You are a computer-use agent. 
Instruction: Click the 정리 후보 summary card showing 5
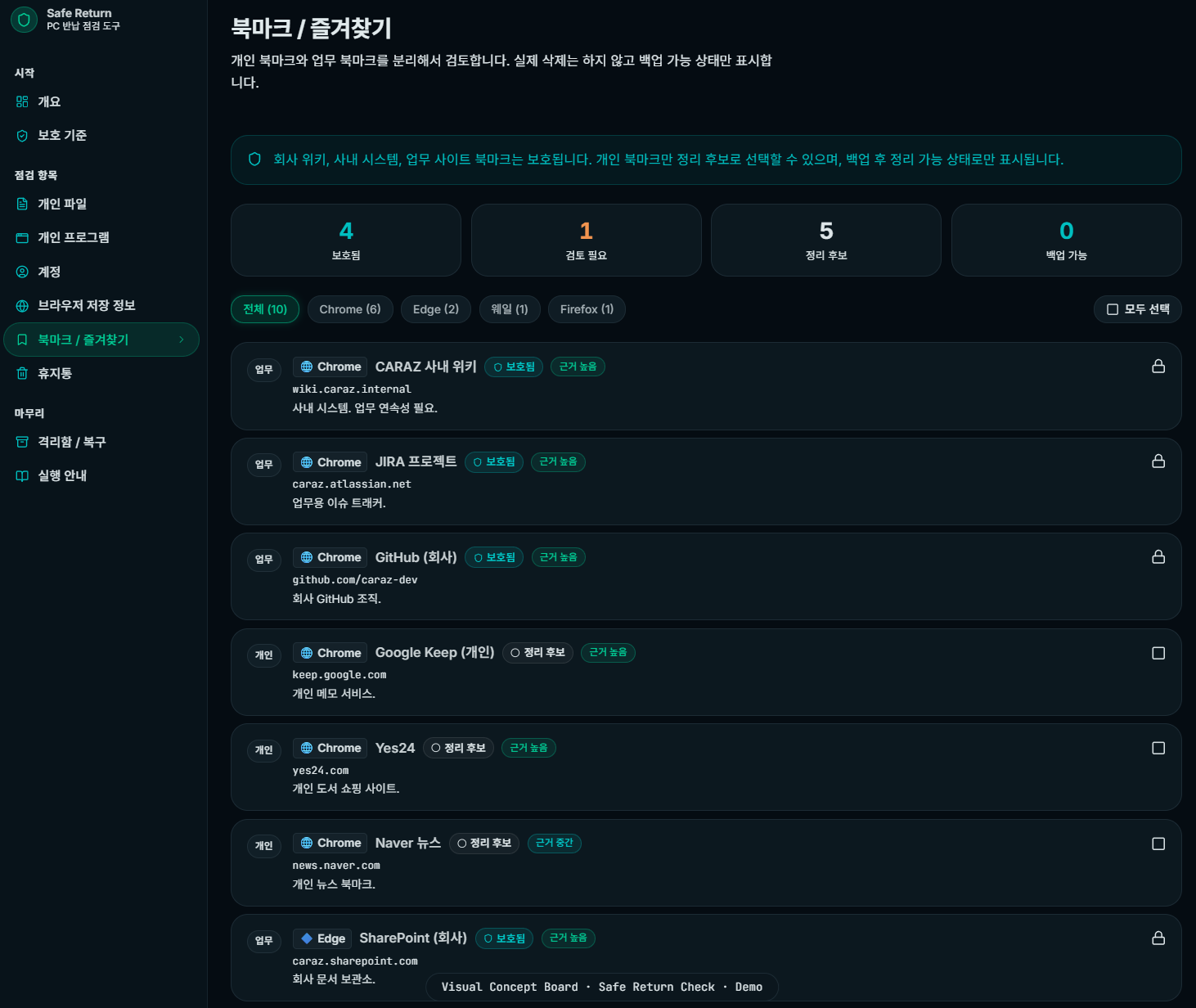[825, 240]
